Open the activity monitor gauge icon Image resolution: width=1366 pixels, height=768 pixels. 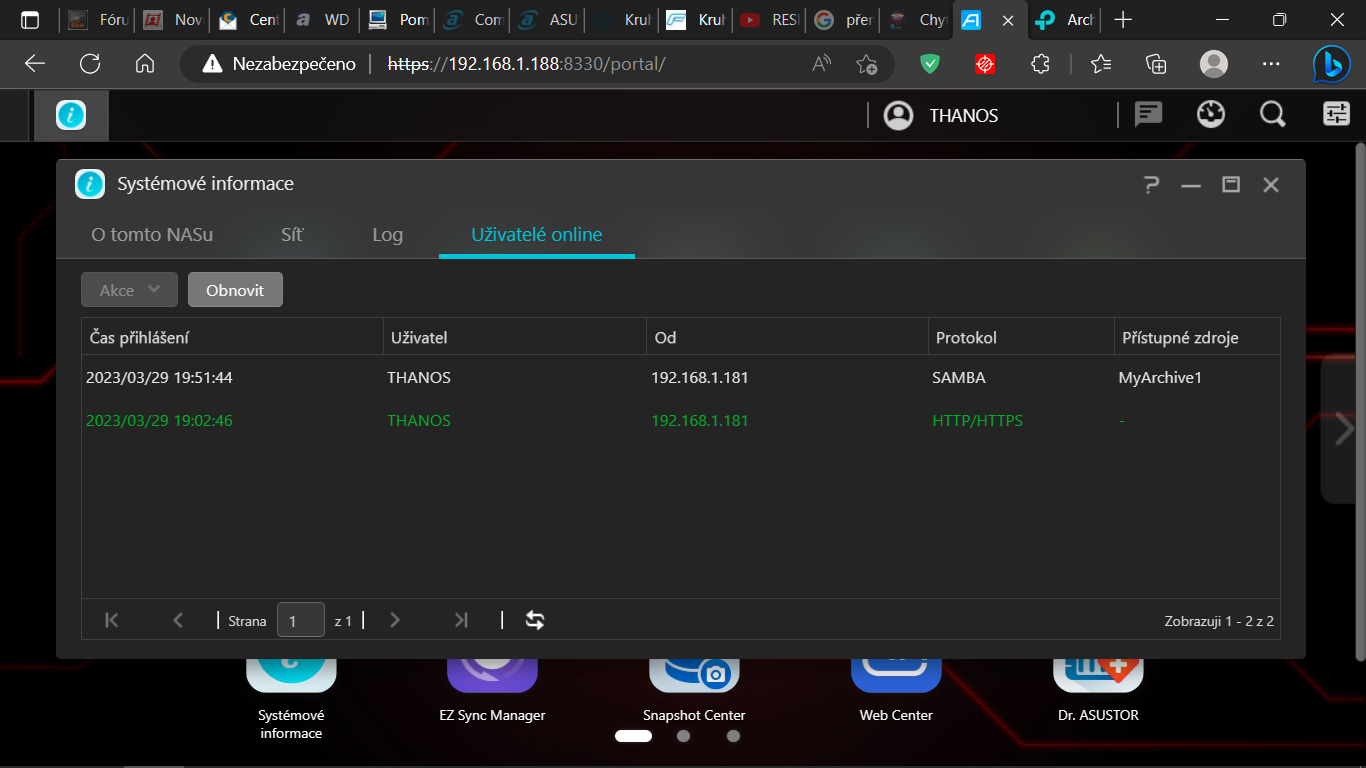tap(1211, 115)
